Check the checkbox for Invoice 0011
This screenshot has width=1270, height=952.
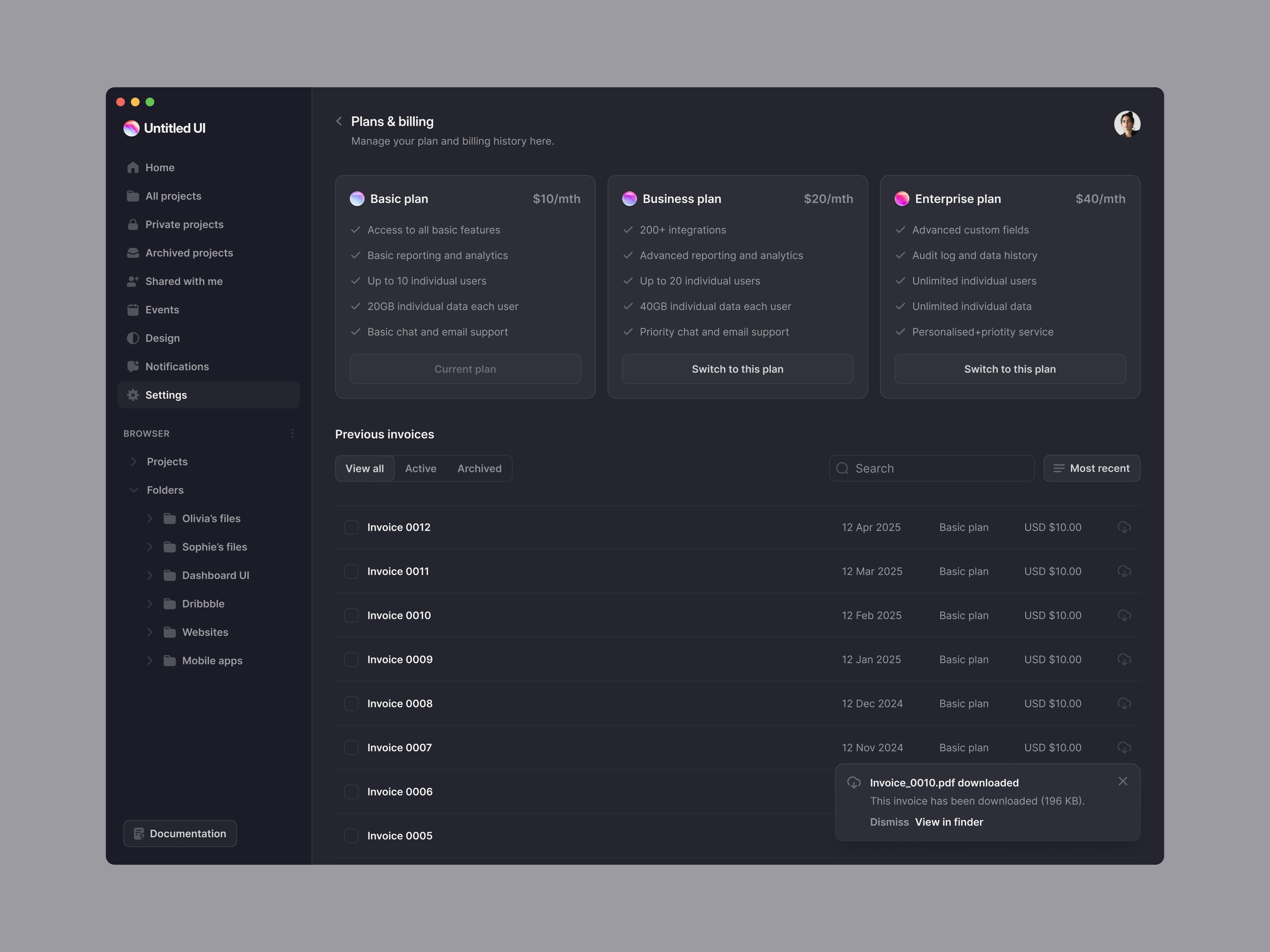(x=351, y=571)
